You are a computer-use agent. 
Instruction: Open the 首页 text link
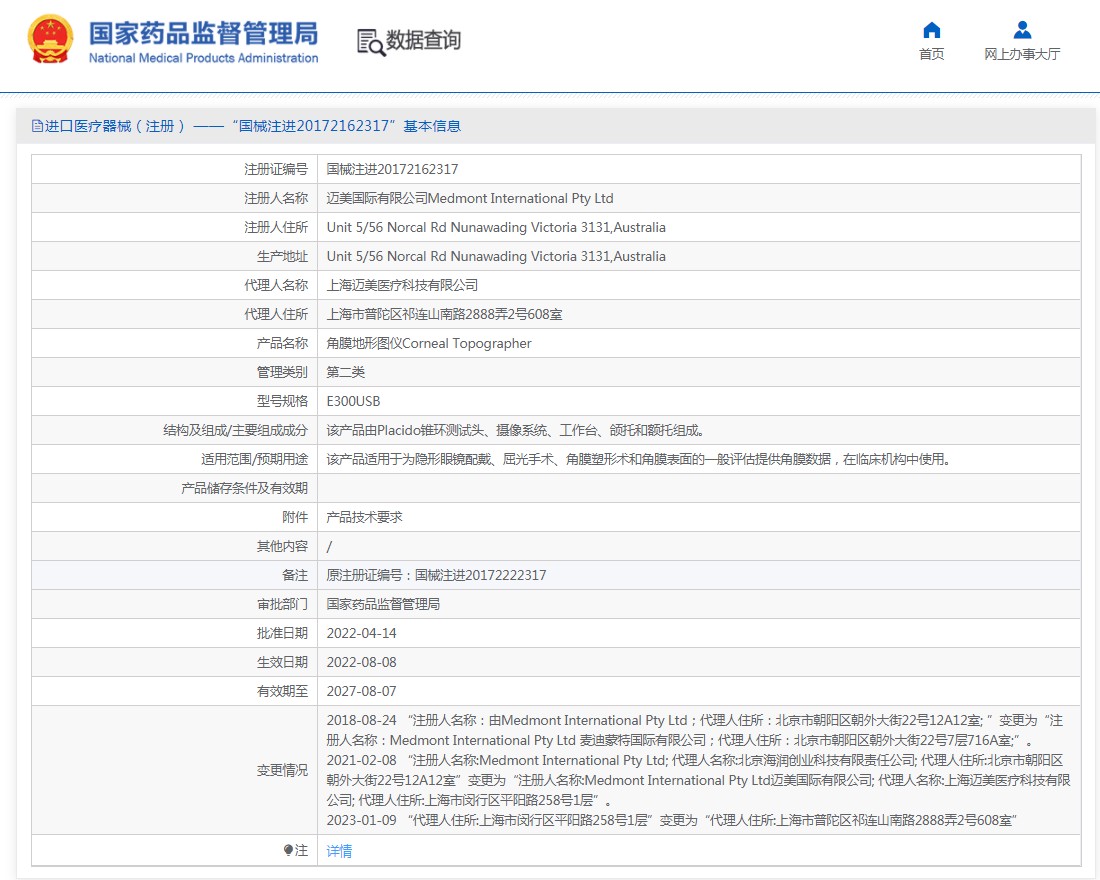click(931, 54)
